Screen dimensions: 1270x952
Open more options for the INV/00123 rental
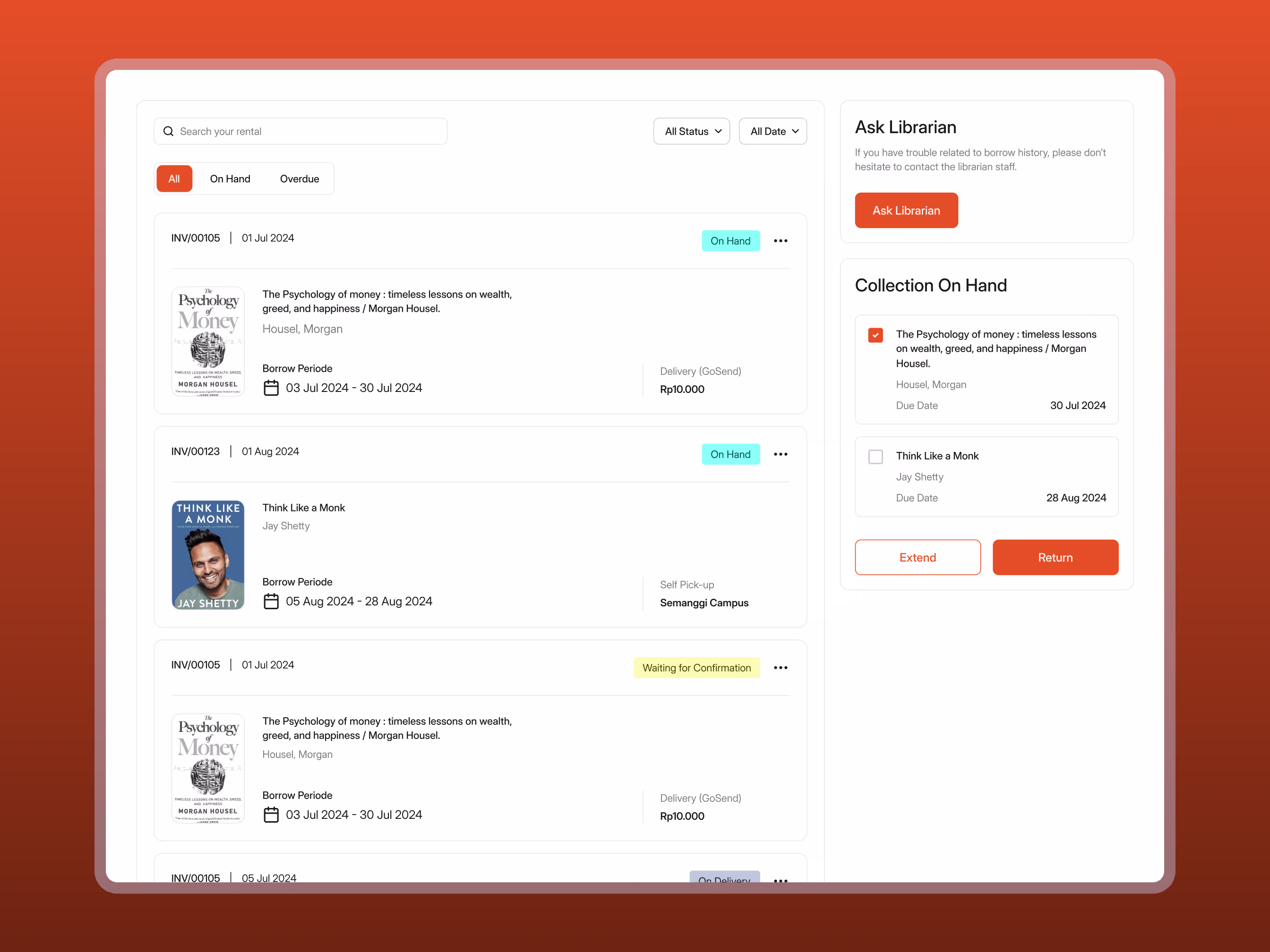coord(780,454)
